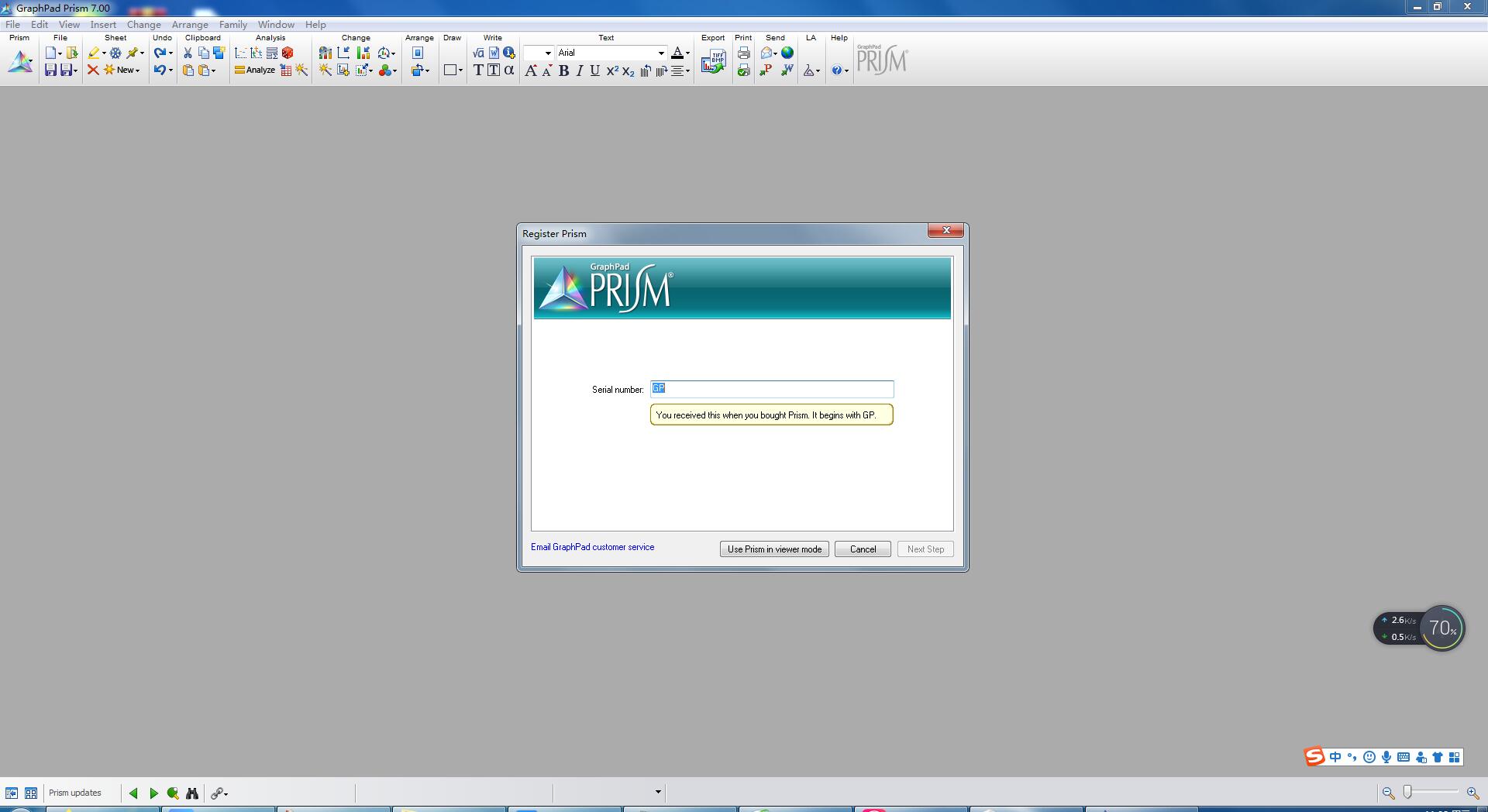1488x812 pixels.
Task: Open the font size dropdown
Action: pos(547,53)
